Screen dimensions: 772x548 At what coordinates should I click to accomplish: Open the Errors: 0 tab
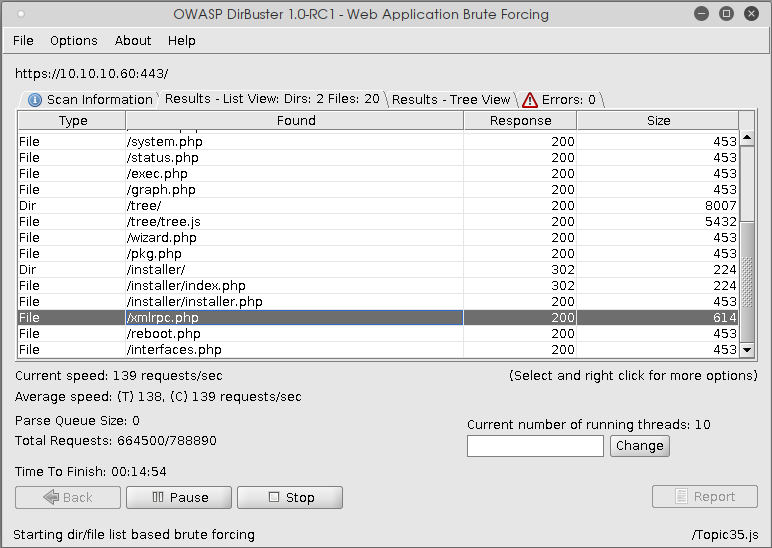click(560, 99)
